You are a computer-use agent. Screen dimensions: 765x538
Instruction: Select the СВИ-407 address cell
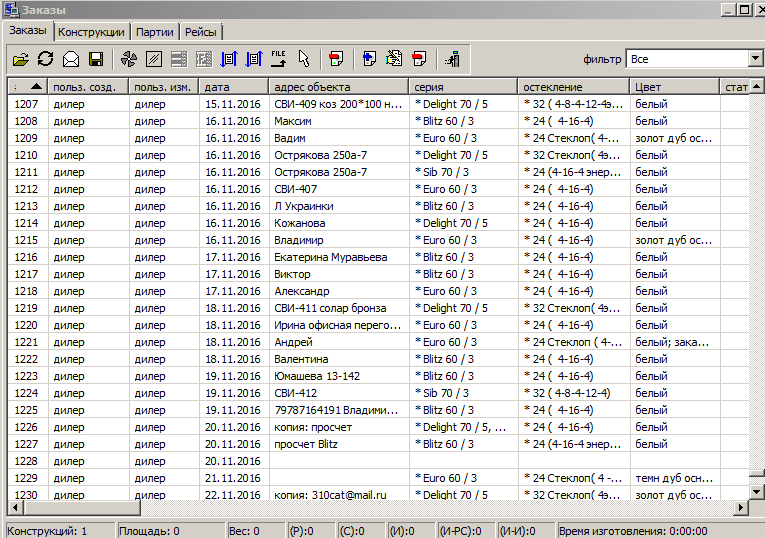click(339, 189)
